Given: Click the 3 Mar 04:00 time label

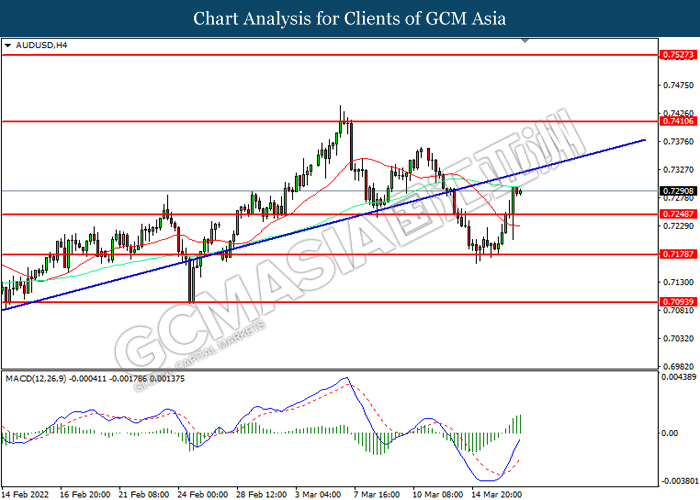Looking at the screenshot, I should pyautogui.click(x=318, y=494).
